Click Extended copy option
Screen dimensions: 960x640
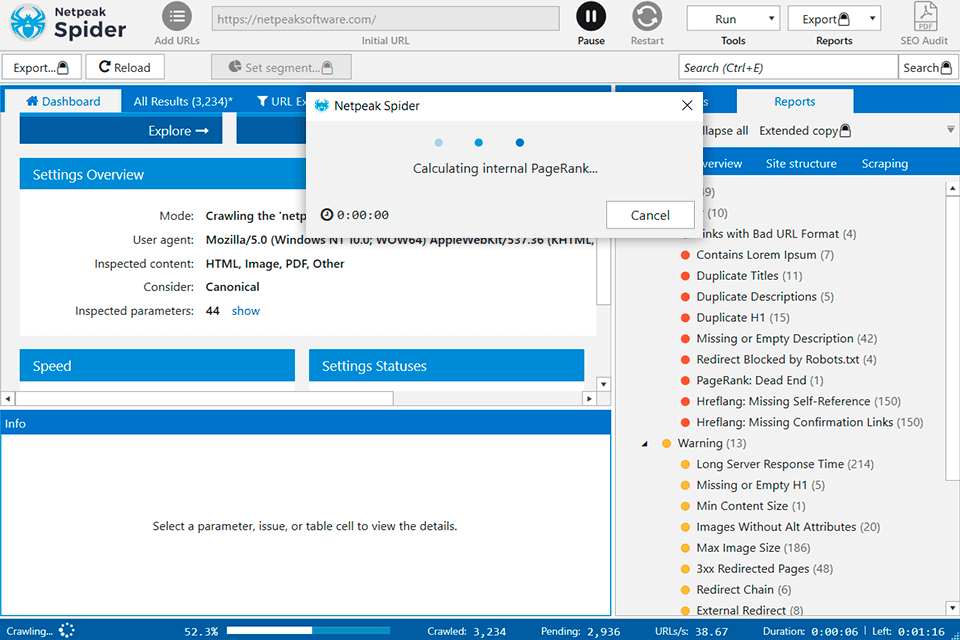click(x=804, y=130)
